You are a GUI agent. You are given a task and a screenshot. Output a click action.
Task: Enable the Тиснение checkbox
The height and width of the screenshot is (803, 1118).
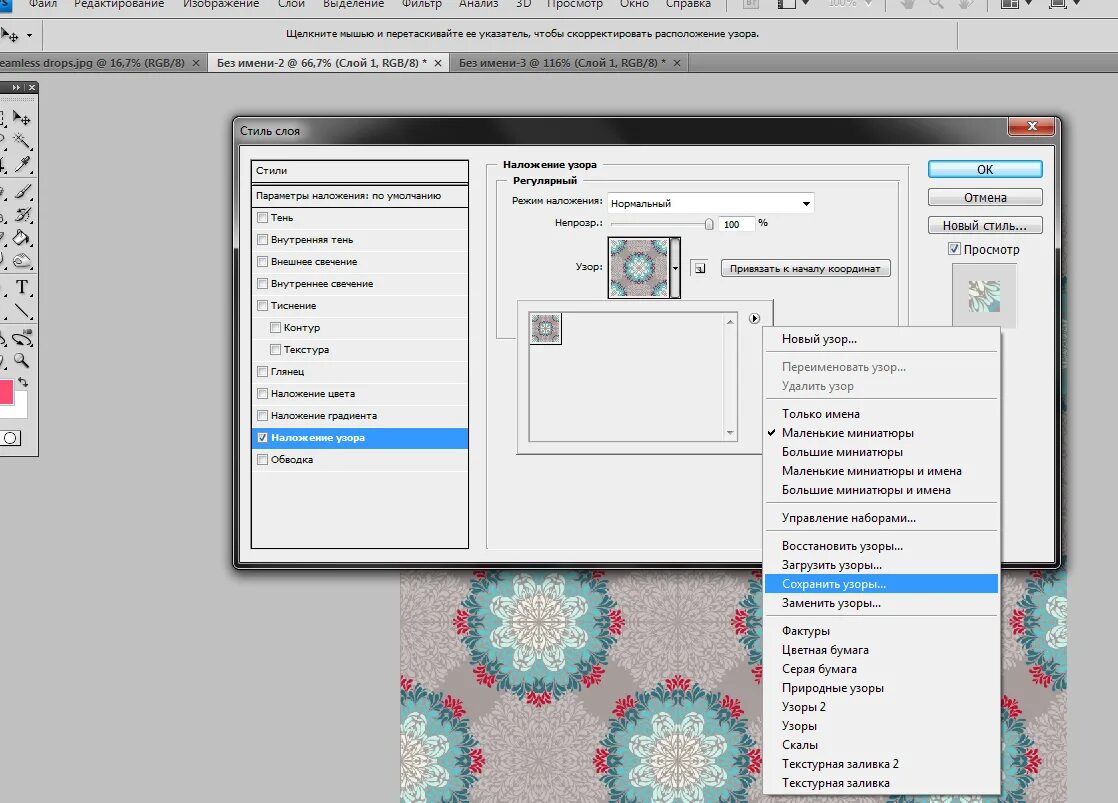pos(262,305)
